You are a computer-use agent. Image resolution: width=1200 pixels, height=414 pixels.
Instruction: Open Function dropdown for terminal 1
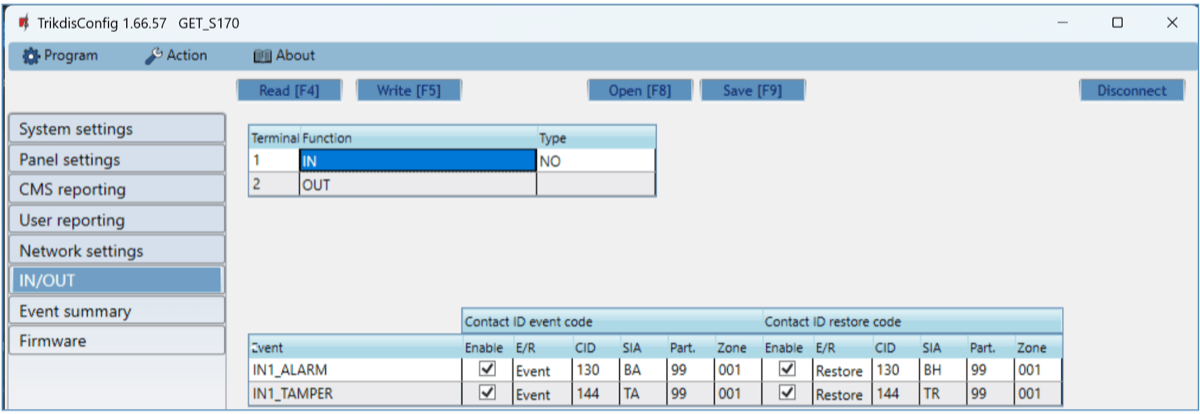(x=417, y=160)
